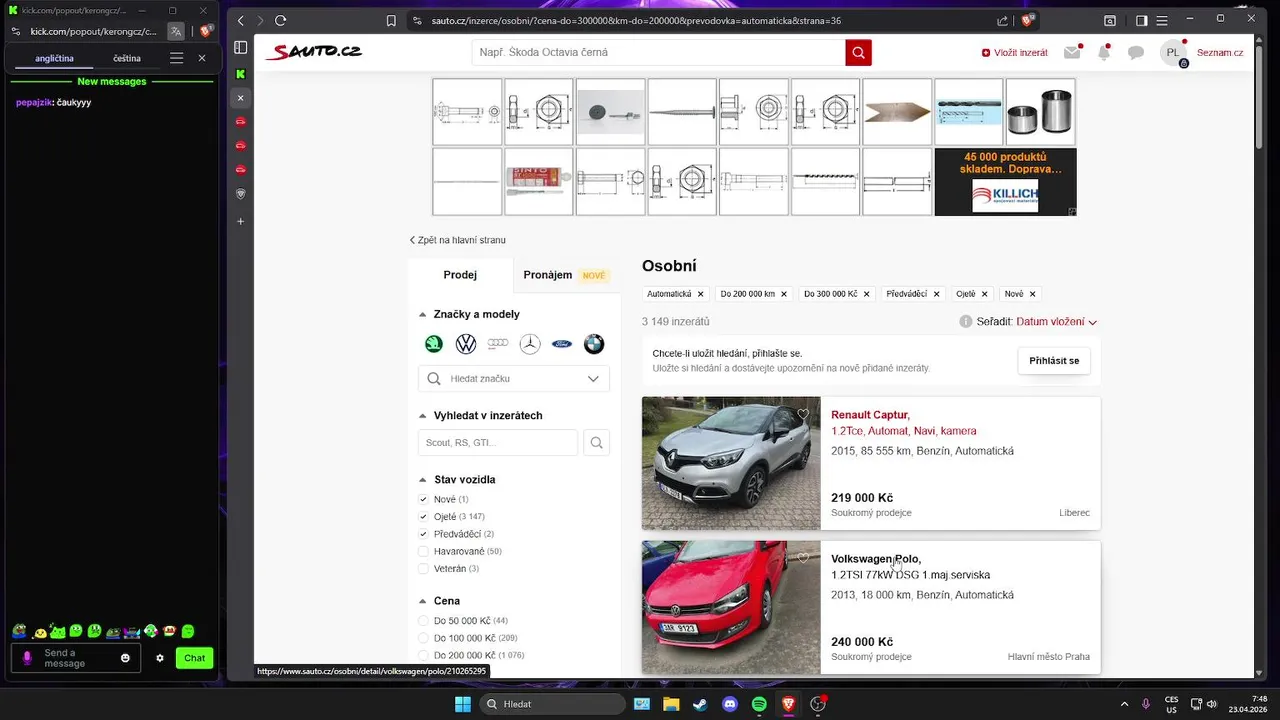Click the Vložit inzerát link
1280x720 pixels.
(1015, 52)
